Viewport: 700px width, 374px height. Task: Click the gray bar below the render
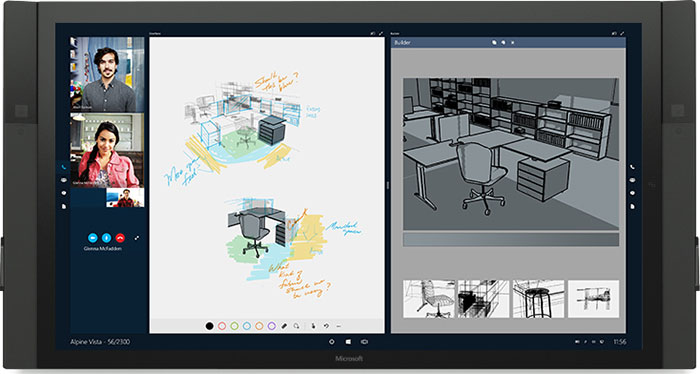(511, 239)
